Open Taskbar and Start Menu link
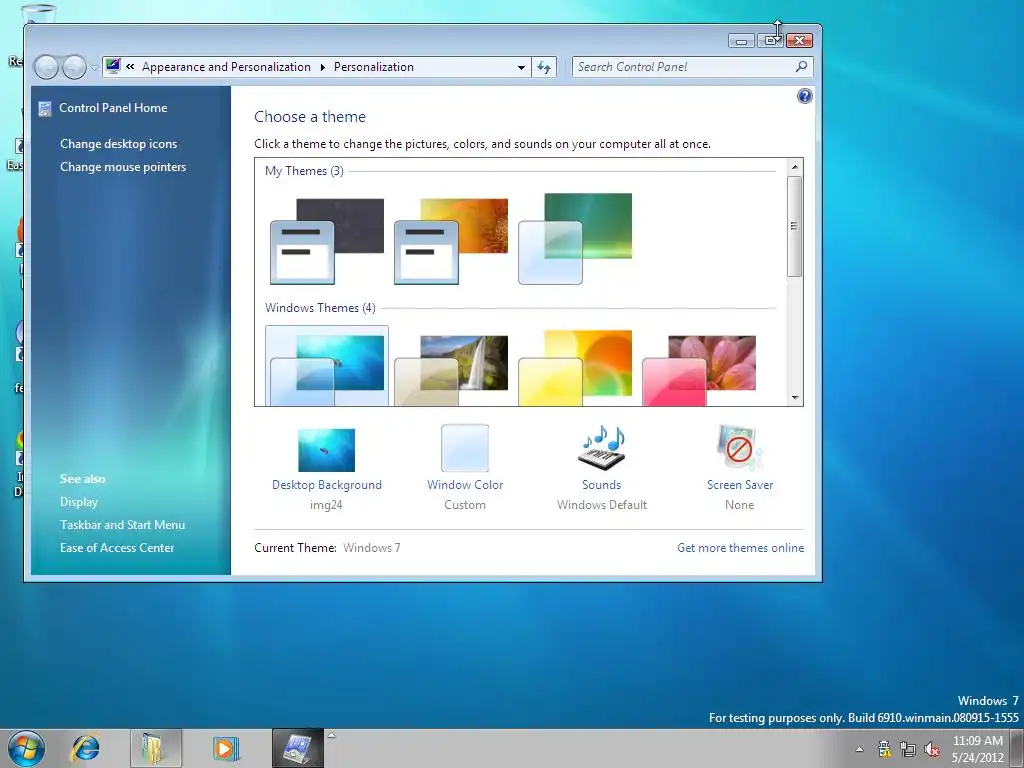Image resolution: width=1024 pixels, height=768 pixels. tap(122, 524)
